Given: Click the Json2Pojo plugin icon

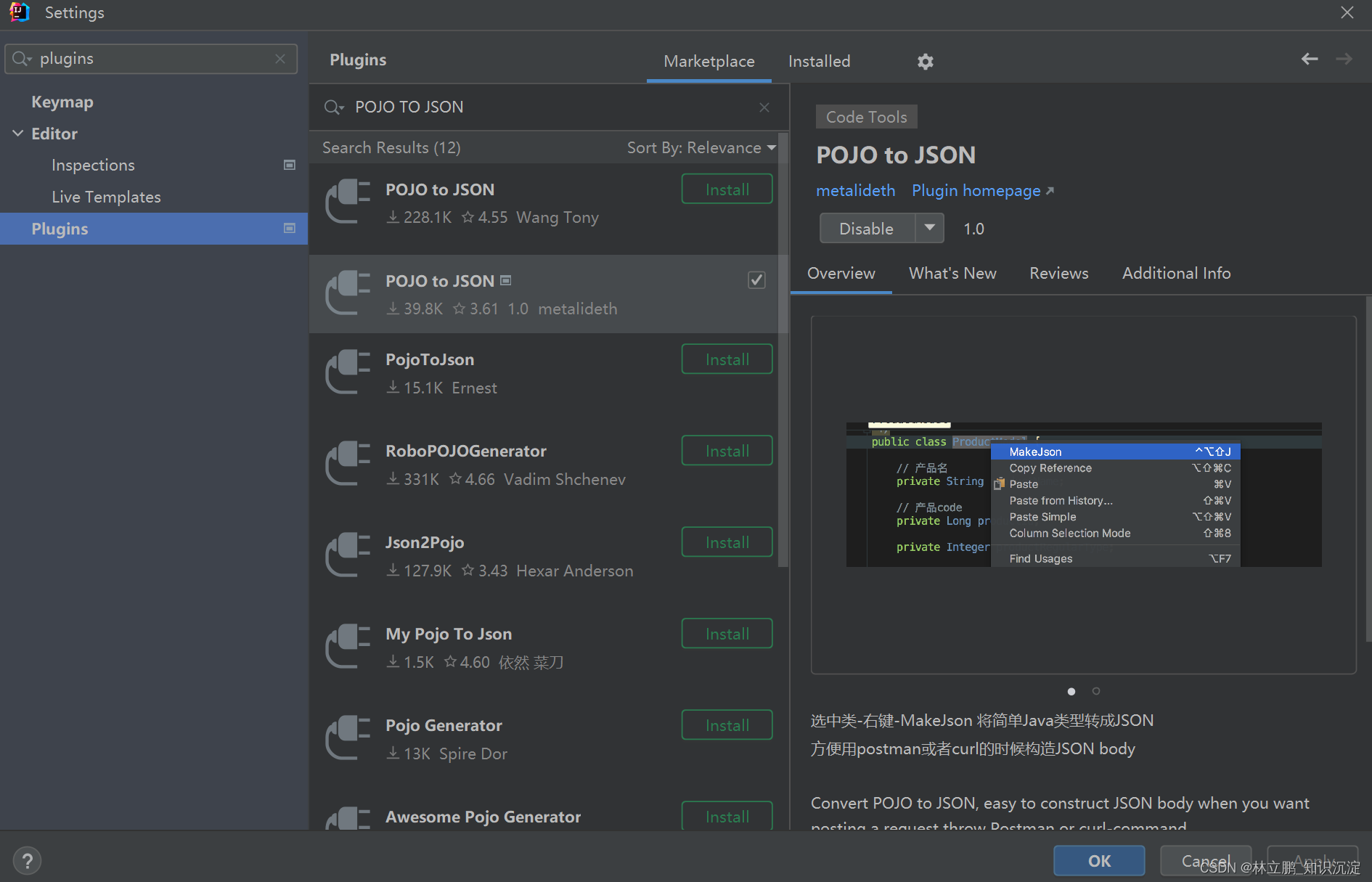Looking at the screenshot, I should point(348,555).
